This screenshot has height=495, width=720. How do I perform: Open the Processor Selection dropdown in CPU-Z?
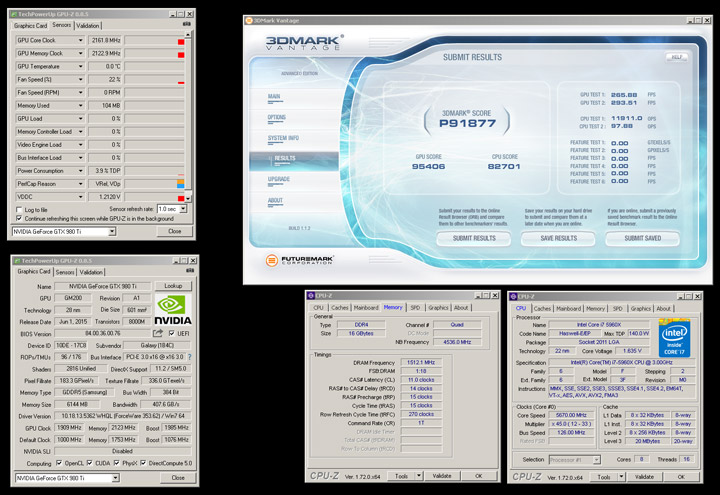pyautogui.click(x=596, y=459)
